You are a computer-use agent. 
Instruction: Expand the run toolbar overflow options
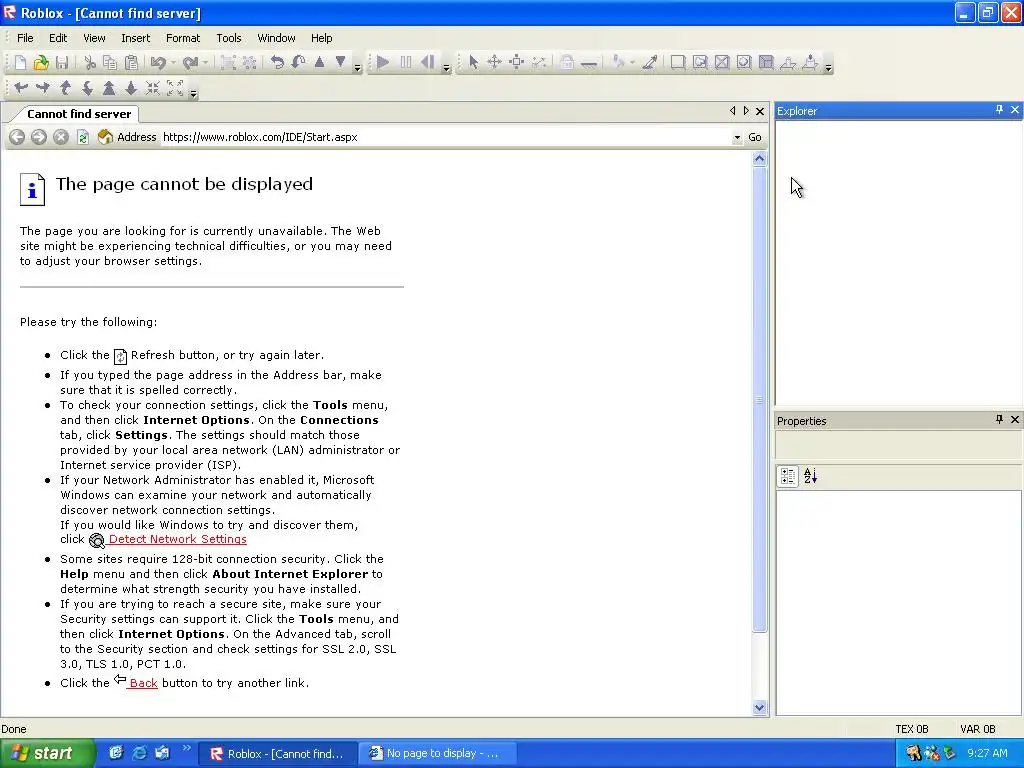[x=447, y=67]
